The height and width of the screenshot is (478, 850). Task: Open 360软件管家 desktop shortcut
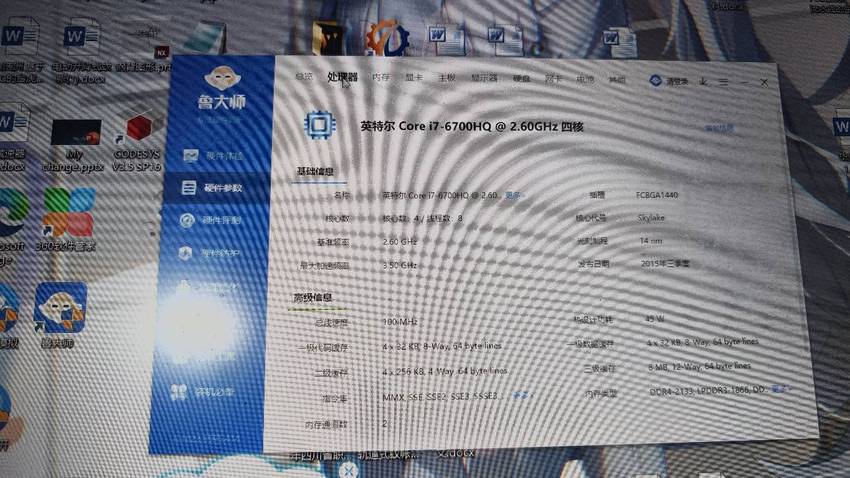click(66, 219)
